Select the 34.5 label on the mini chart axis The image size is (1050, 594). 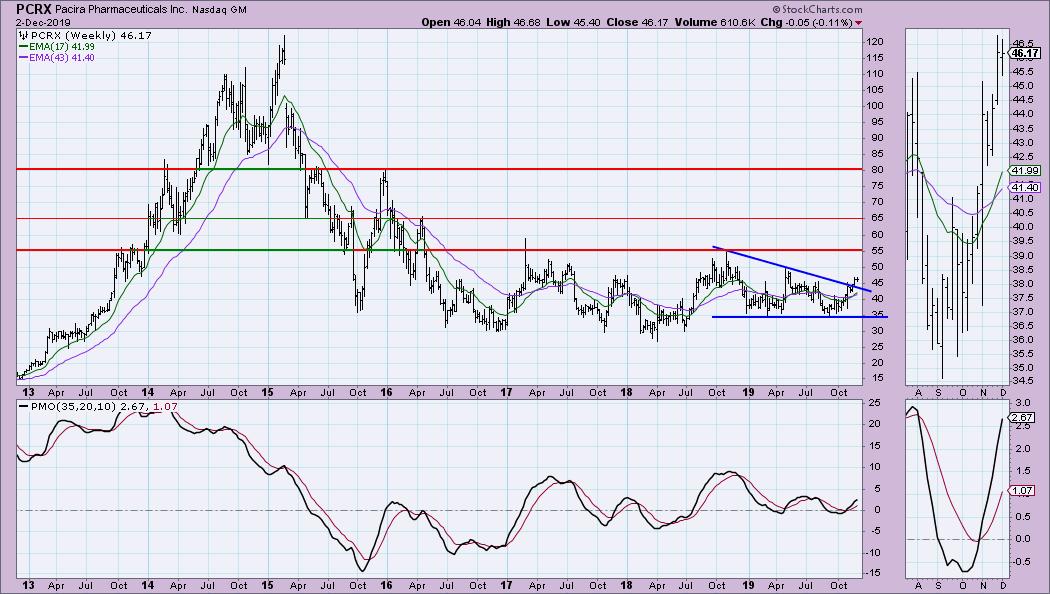pos(1022,381)
